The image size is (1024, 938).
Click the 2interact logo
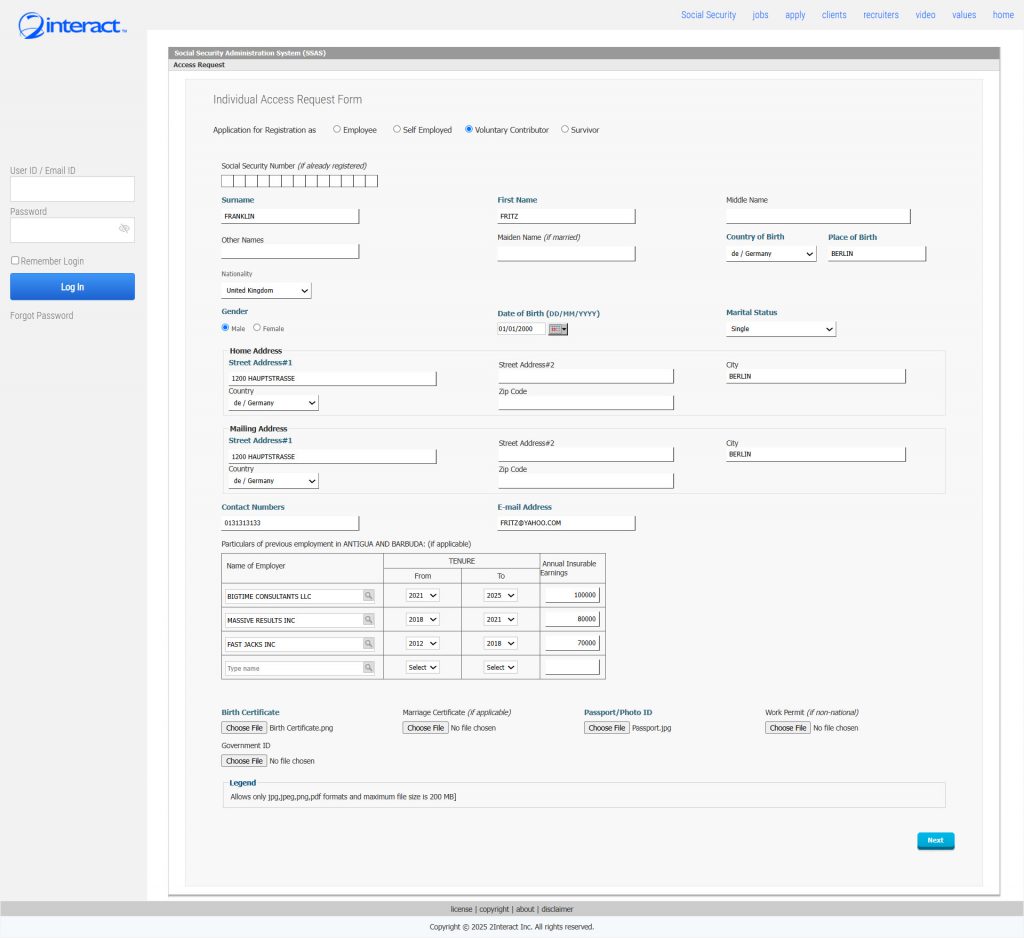point(72,25)
